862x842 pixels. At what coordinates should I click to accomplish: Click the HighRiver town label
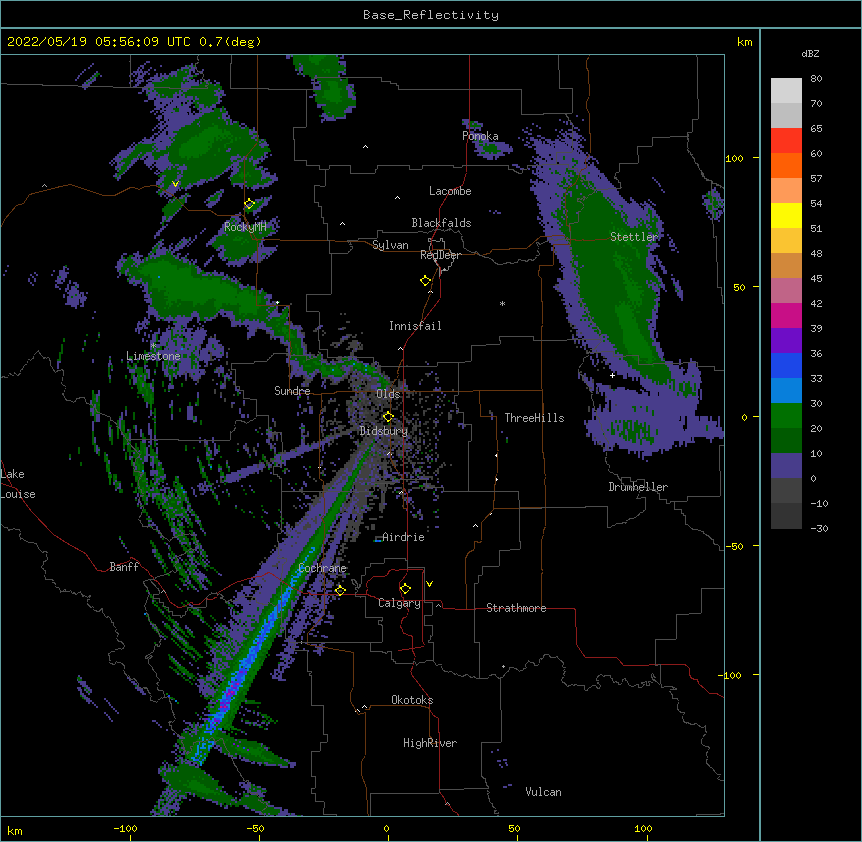click(430, 743)
